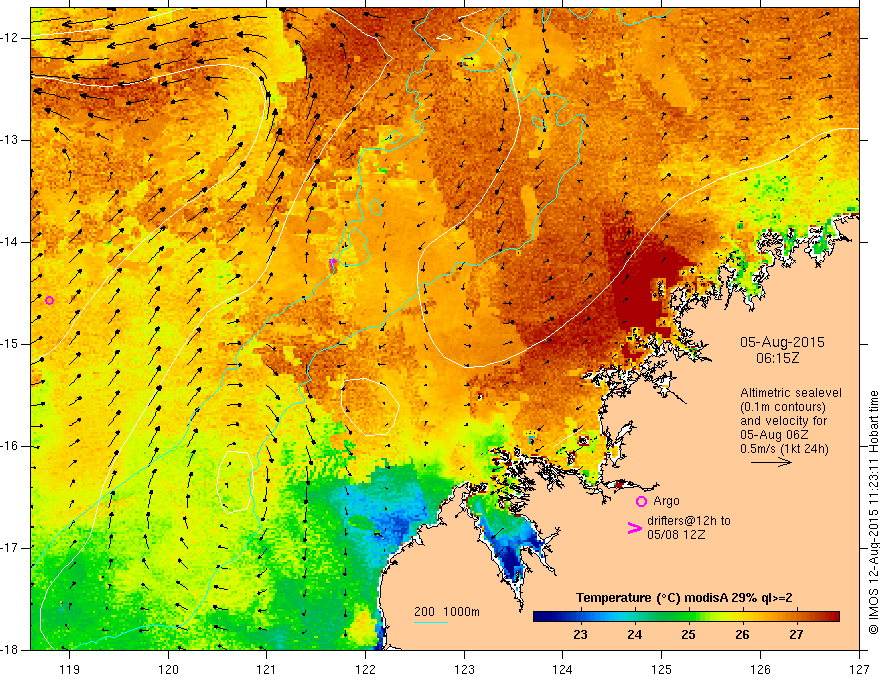The width and height of the screenshot is (880, 680).
Task: Click the dark blue end of the temperature colorbar
Action: click(540, 617)
